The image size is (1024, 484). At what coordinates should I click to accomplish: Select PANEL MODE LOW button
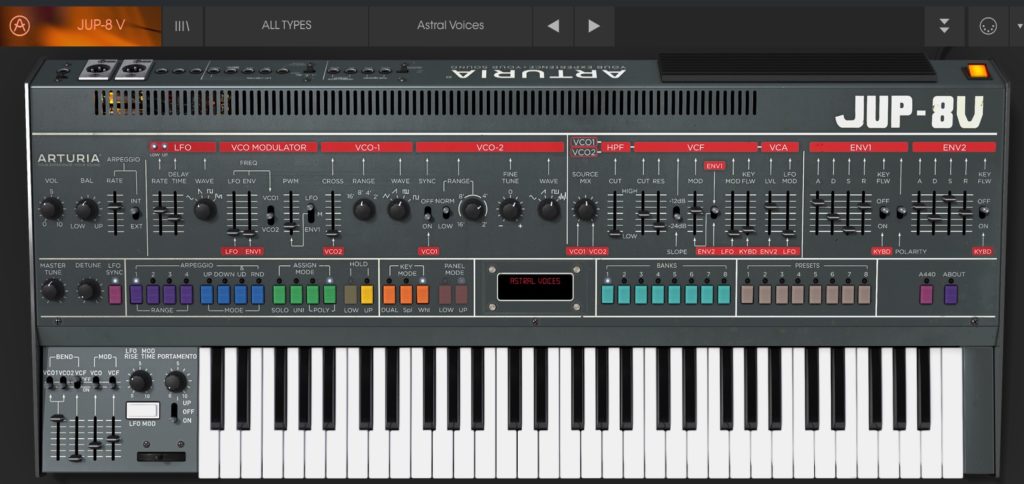click(445, 295)
